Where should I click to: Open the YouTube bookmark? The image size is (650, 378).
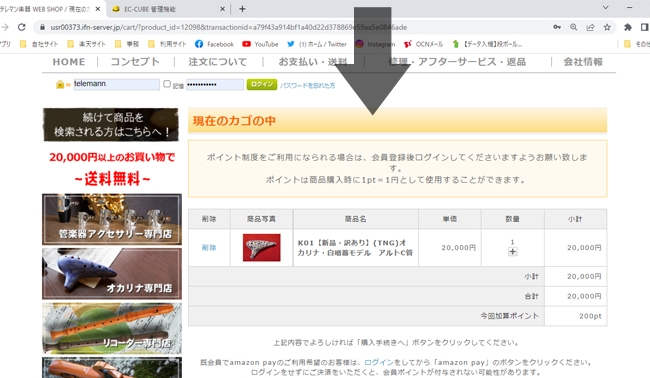tap(260, 44)
